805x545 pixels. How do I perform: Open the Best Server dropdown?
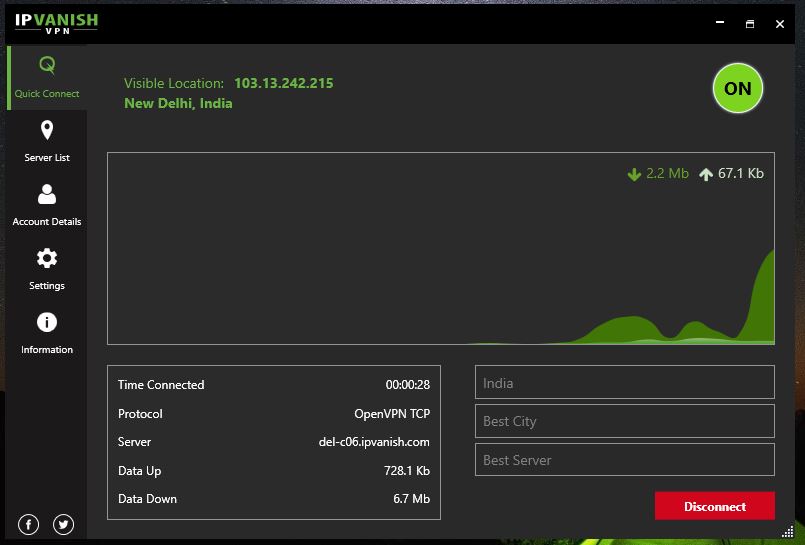coord(624,460)
